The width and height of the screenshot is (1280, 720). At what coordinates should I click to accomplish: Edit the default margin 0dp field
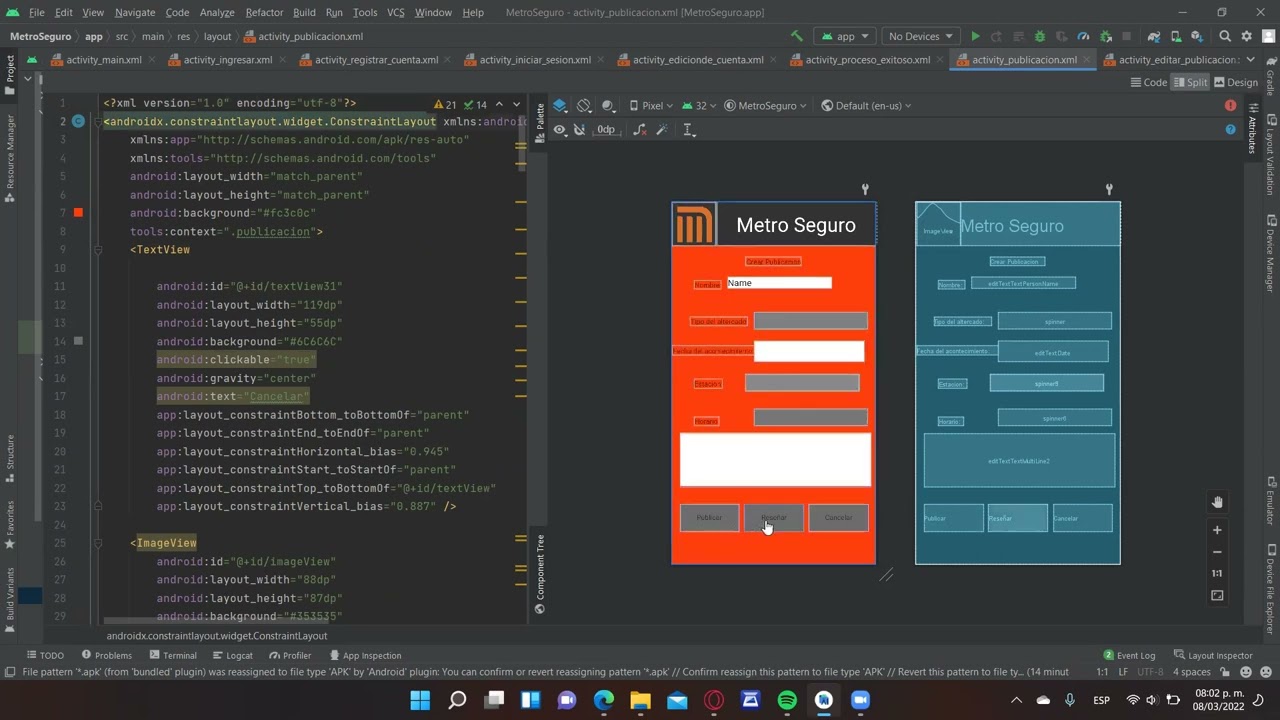tap(606, 130)
